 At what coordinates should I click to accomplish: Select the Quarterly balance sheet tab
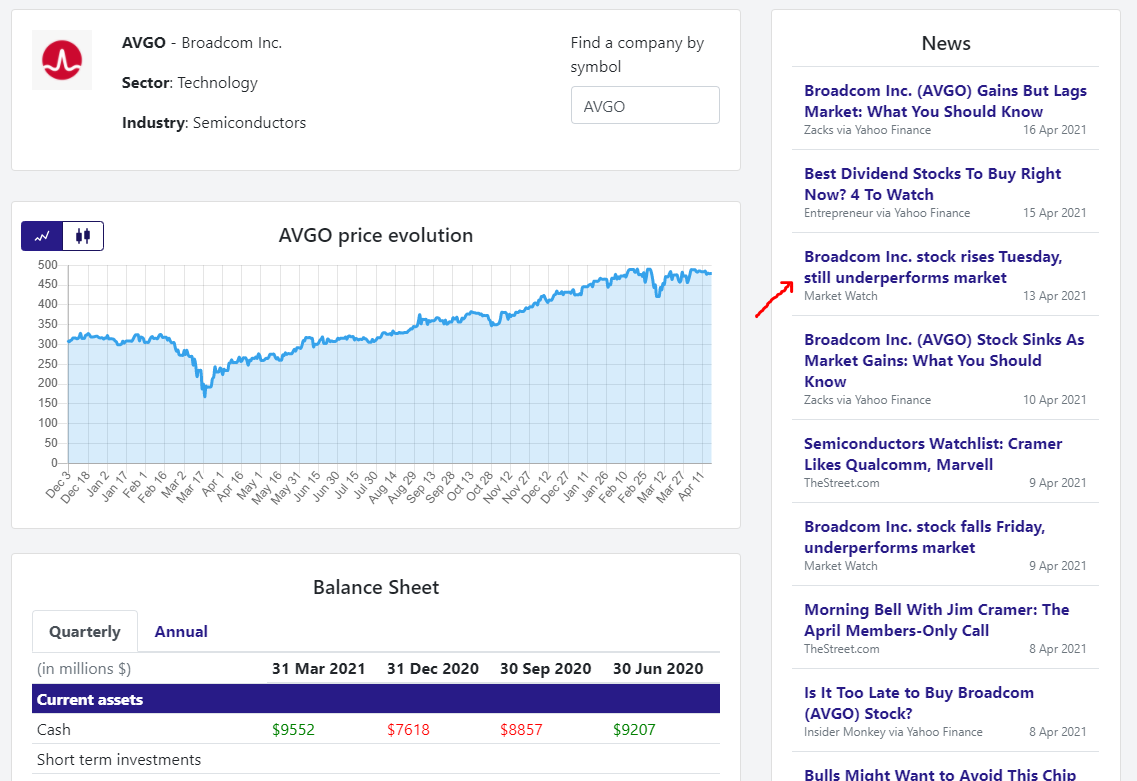click(85, 632)
